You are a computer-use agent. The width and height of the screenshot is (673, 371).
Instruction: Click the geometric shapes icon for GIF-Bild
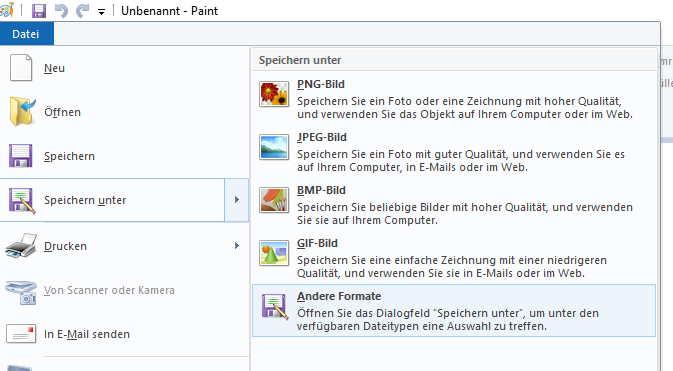point(274,253)
